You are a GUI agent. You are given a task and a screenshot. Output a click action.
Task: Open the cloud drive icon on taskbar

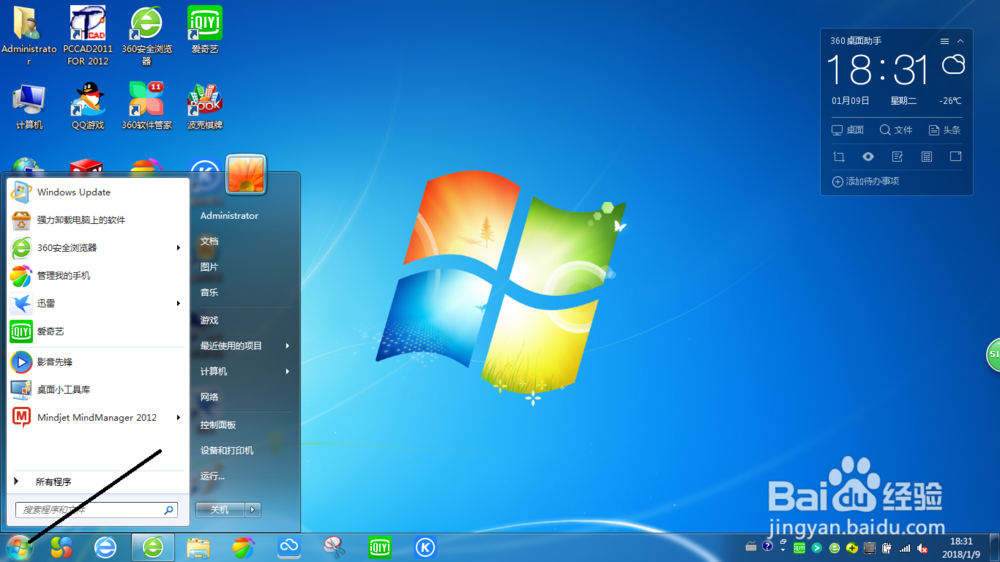(x=289, y=547)
